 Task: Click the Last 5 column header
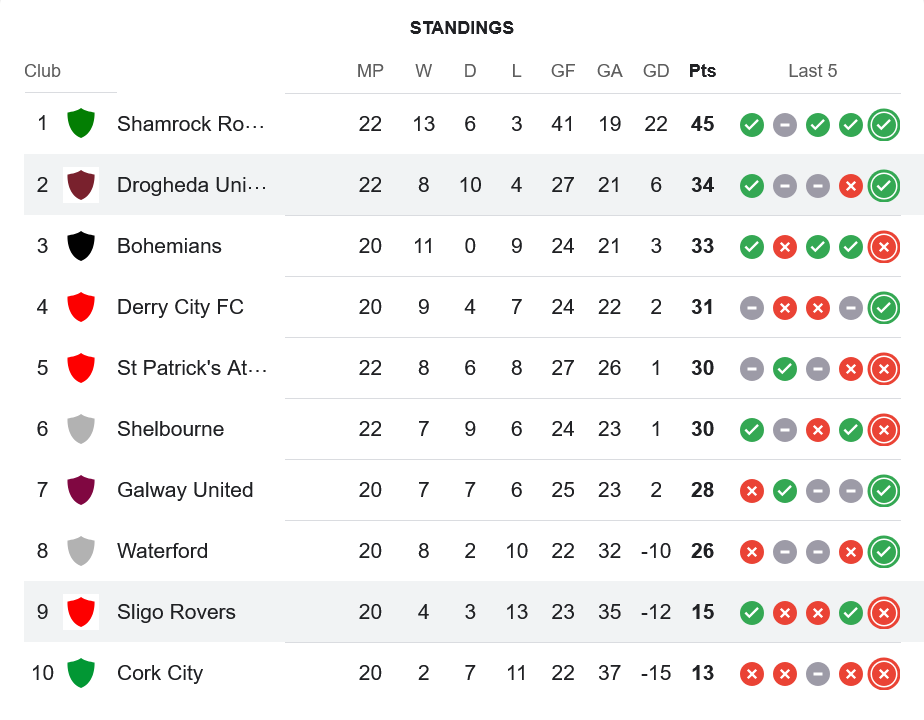tap(812, 71)
